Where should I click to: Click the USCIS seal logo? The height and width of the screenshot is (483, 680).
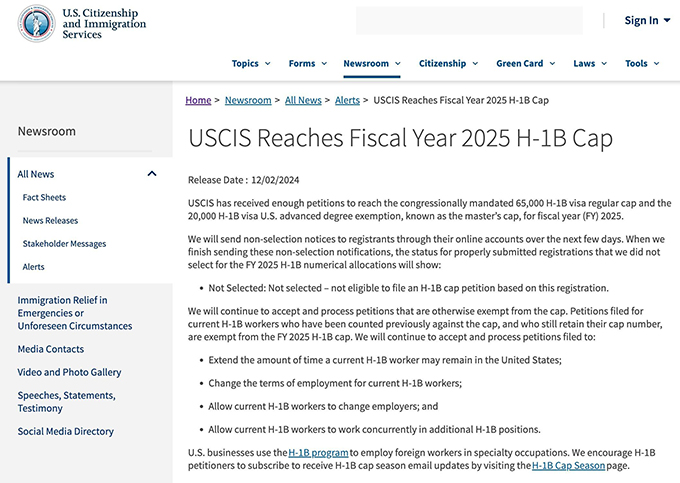tap(36, 23)
